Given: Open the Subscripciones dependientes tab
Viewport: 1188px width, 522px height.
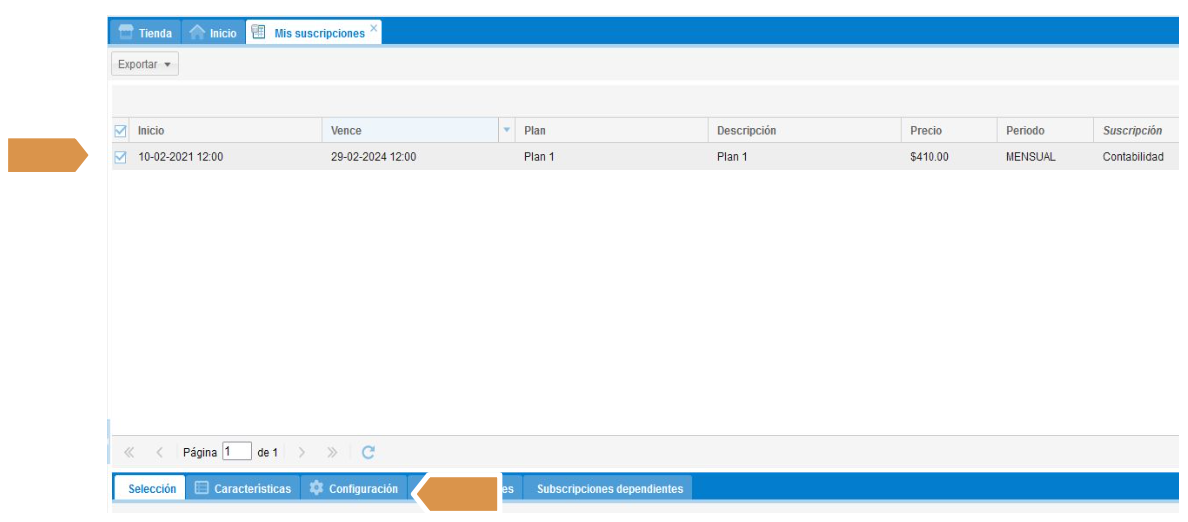Looking at the screenshot, I should 609,489.
